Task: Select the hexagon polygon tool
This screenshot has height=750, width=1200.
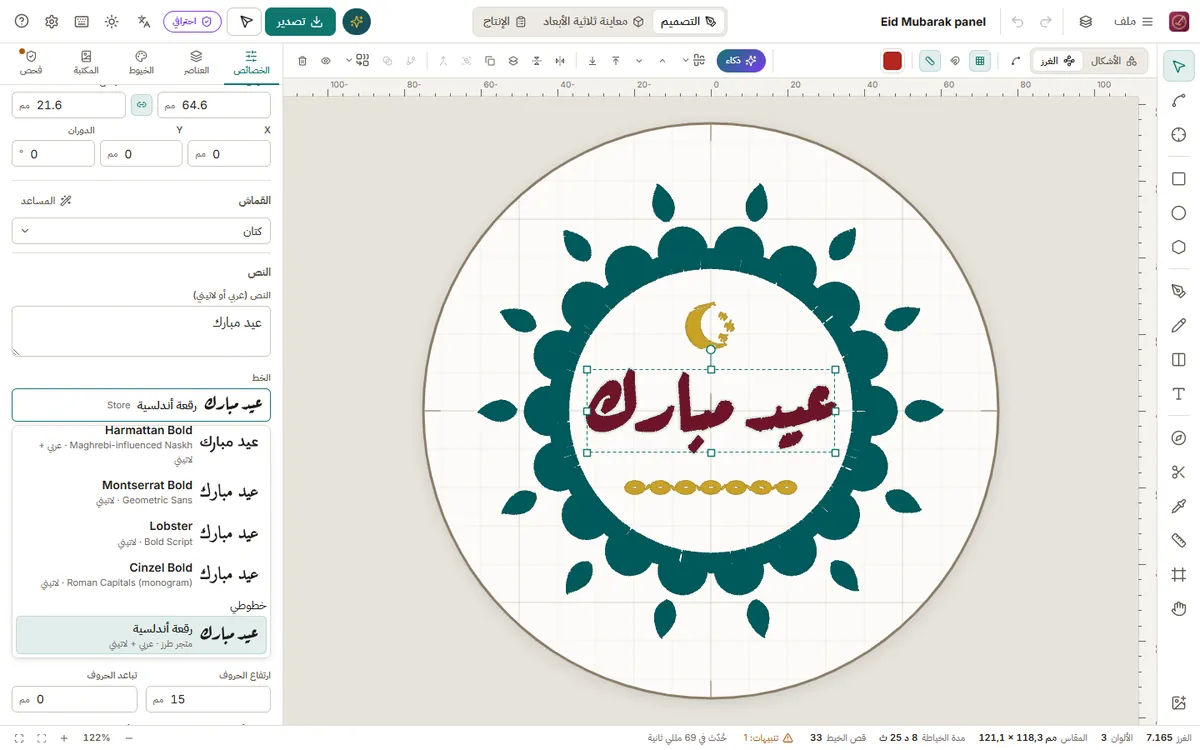Action: pos(1179,247)
